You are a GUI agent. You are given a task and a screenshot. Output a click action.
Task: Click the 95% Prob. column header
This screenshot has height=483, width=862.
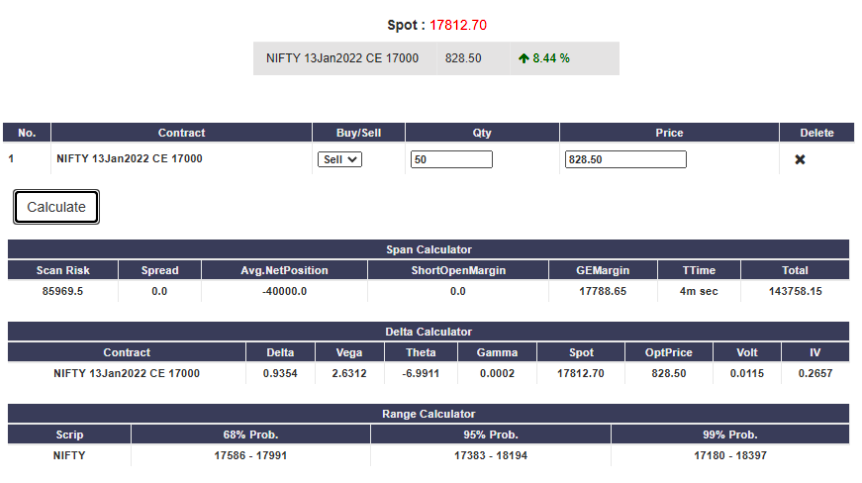click(x=491, y=435)
